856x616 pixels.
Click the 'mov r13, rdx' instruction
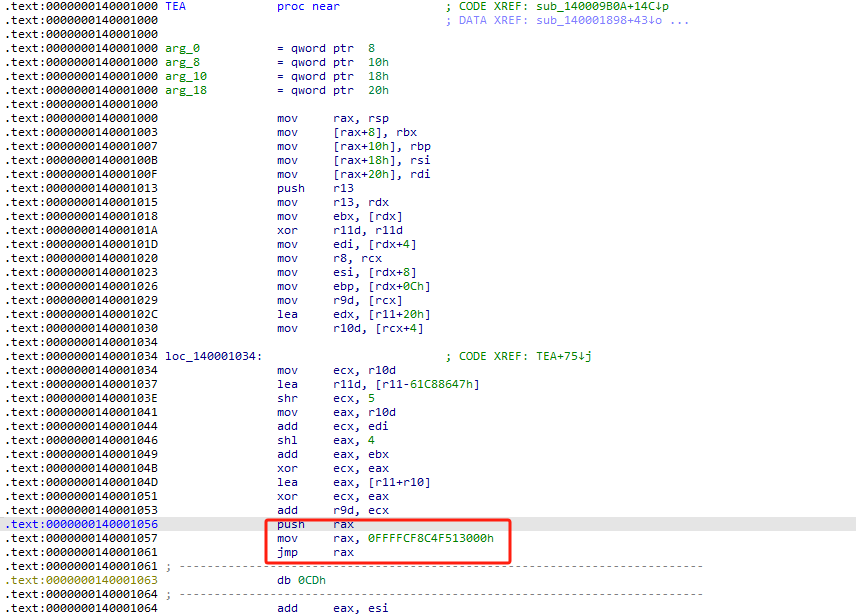[x=333, y=203]
